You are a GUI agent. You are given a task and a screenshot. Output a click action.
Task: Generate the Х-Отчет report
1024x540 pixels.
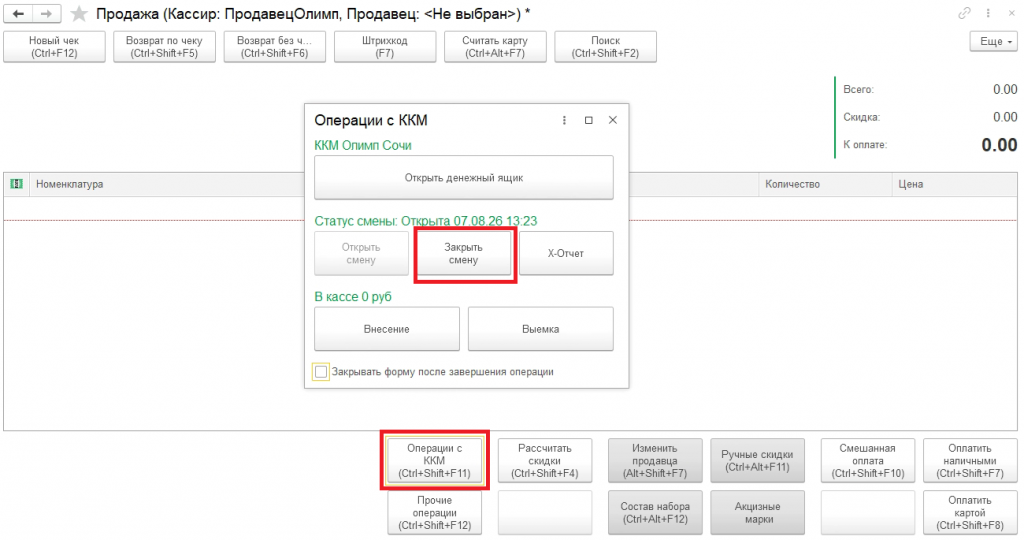point(566,253)
